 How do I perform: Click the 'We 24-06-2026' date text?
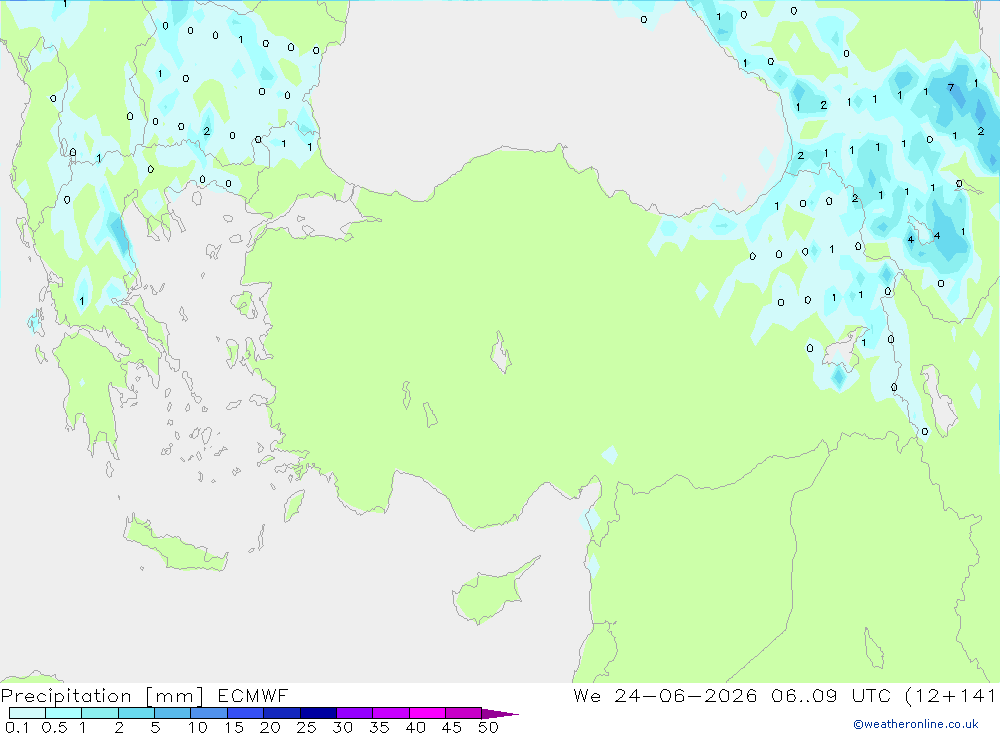coord(665,695)
